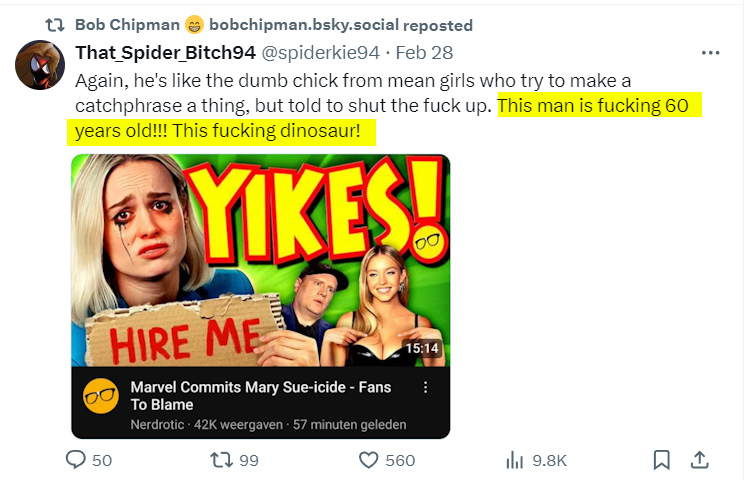Screen dimensions: 746x480
Task: Open the vertical dots menu beside video title
Action: (x=425, y=387)
